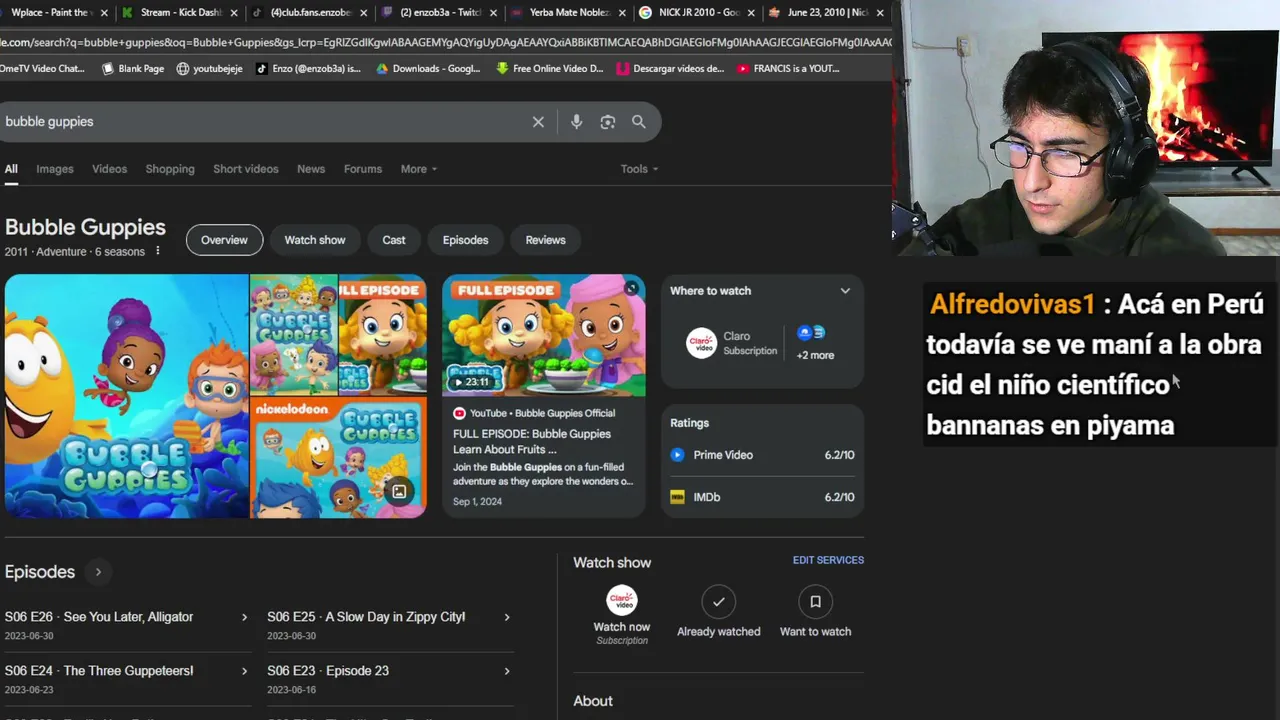
Task: Expand the 'Where to watch' panel chevron
Action: (845, 291)
